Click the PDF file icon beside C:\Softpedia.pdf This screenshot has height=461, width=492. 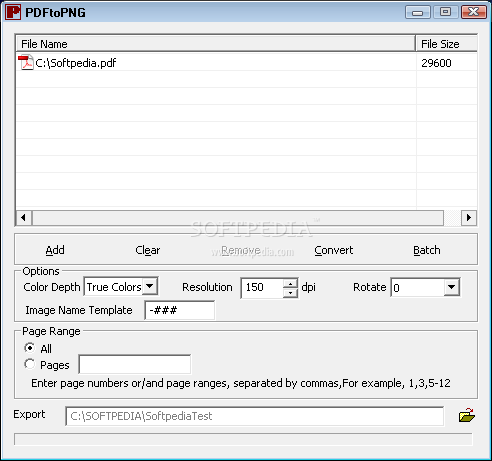26,62
